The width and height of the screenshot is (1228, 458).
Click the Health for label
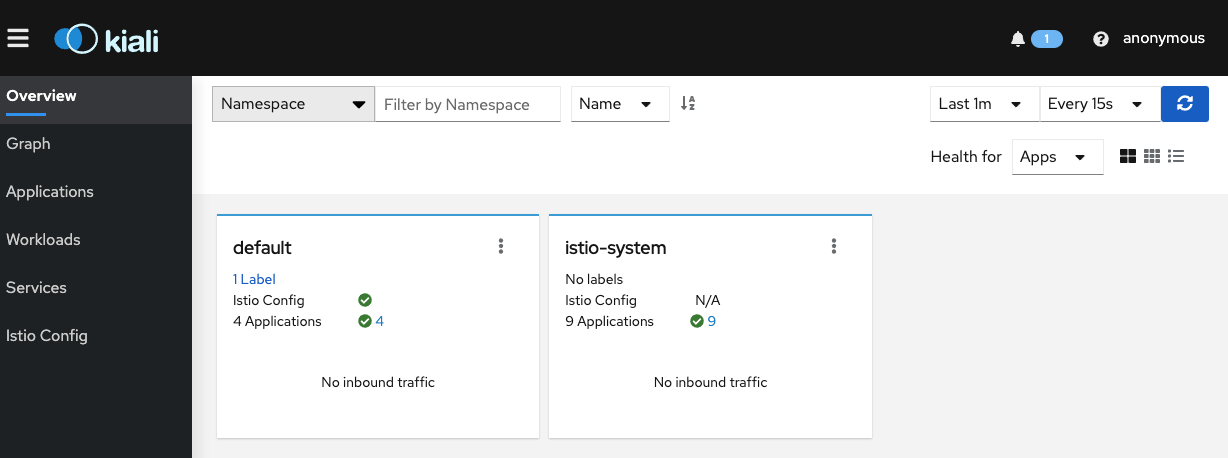click(966, 157)
